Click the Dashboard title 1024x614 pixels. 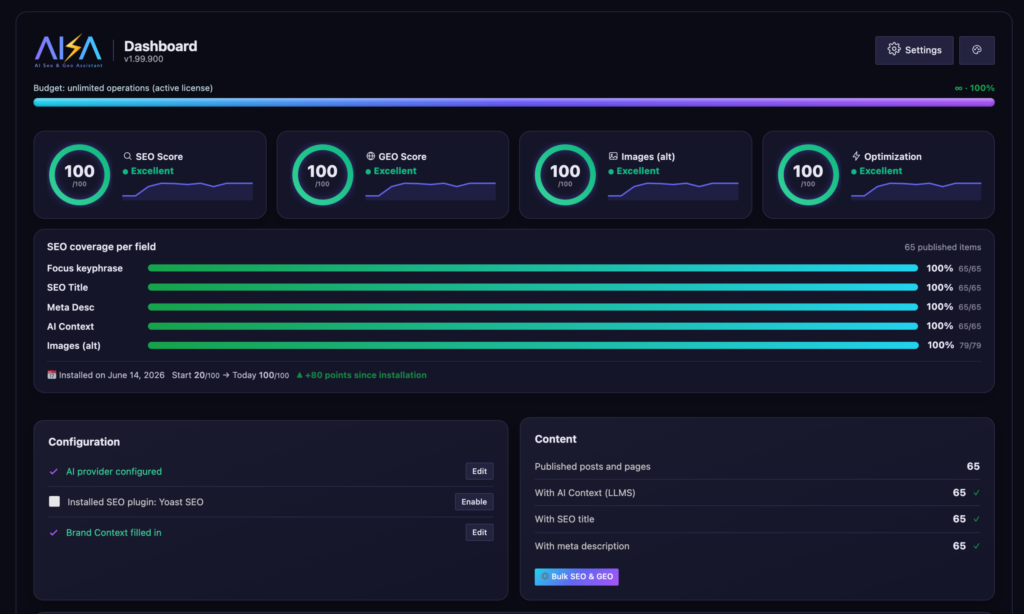point(161,46)
